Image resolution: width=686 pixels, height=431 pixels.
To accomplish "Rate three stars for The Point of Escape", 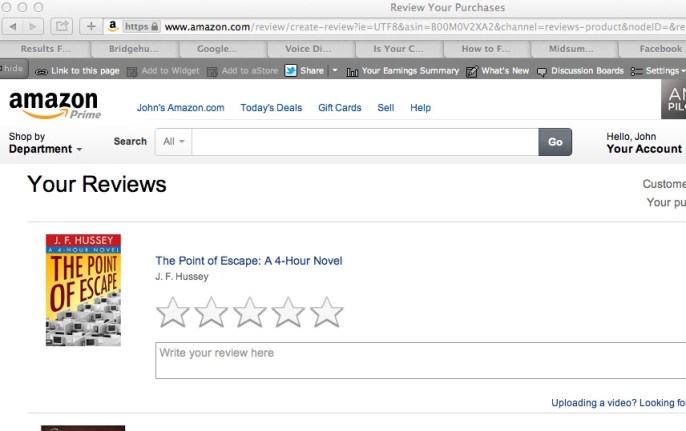I will 249,312.
